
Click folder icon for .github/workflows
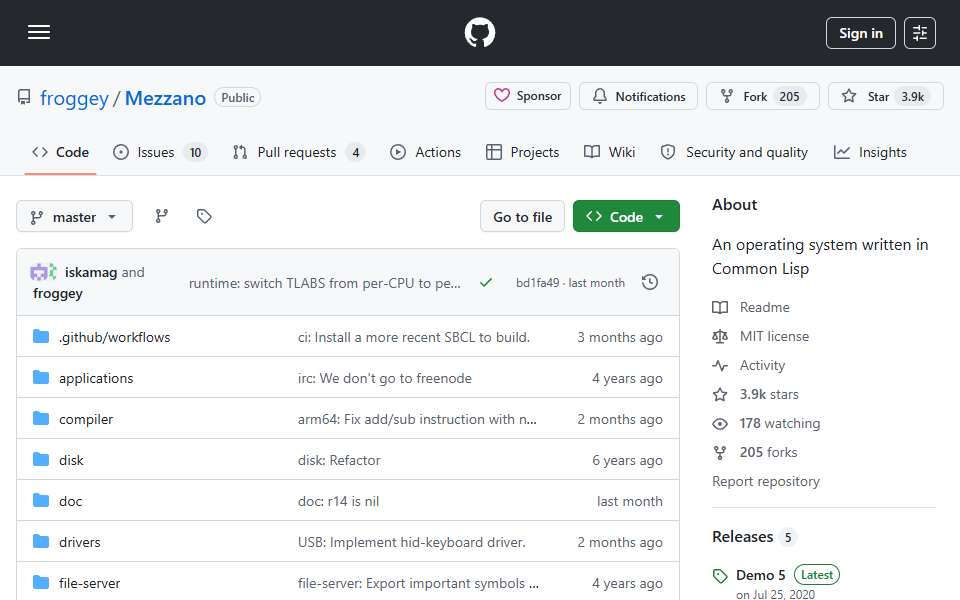coord(41,336)
